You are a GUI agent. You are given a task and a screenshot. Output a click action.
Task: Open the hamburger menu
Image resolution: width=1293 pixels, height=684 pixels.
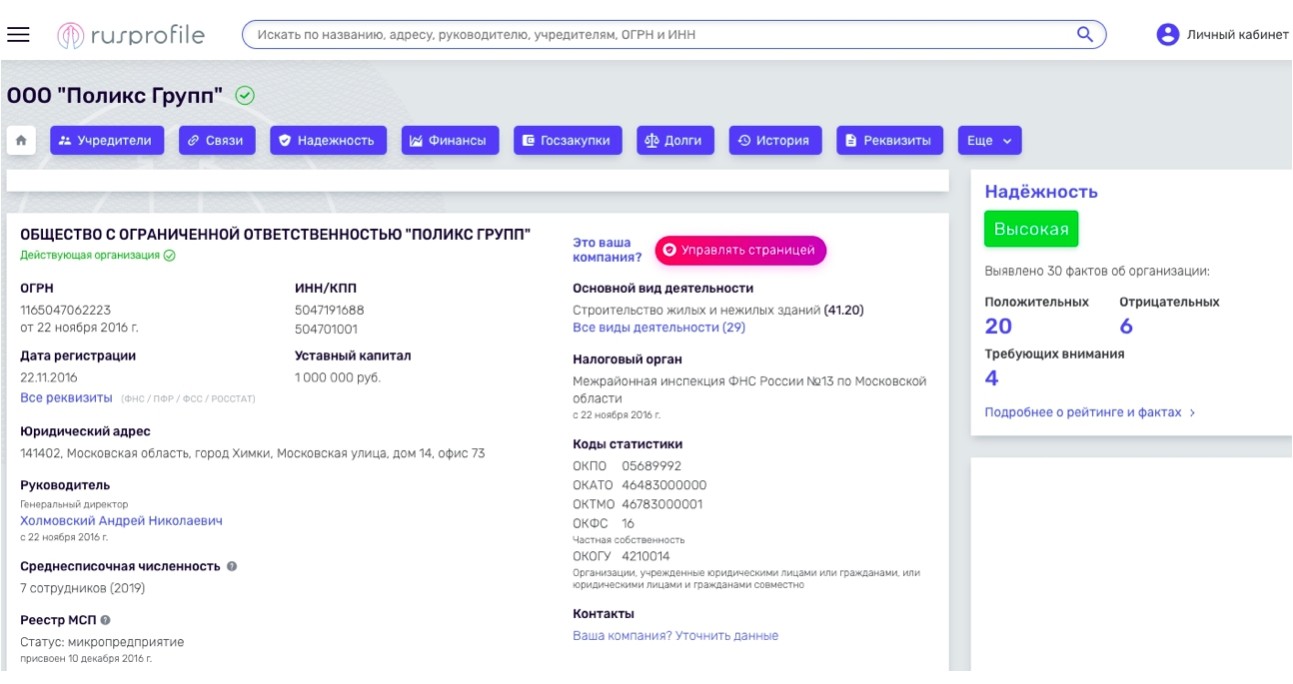[x=18, y=34]
